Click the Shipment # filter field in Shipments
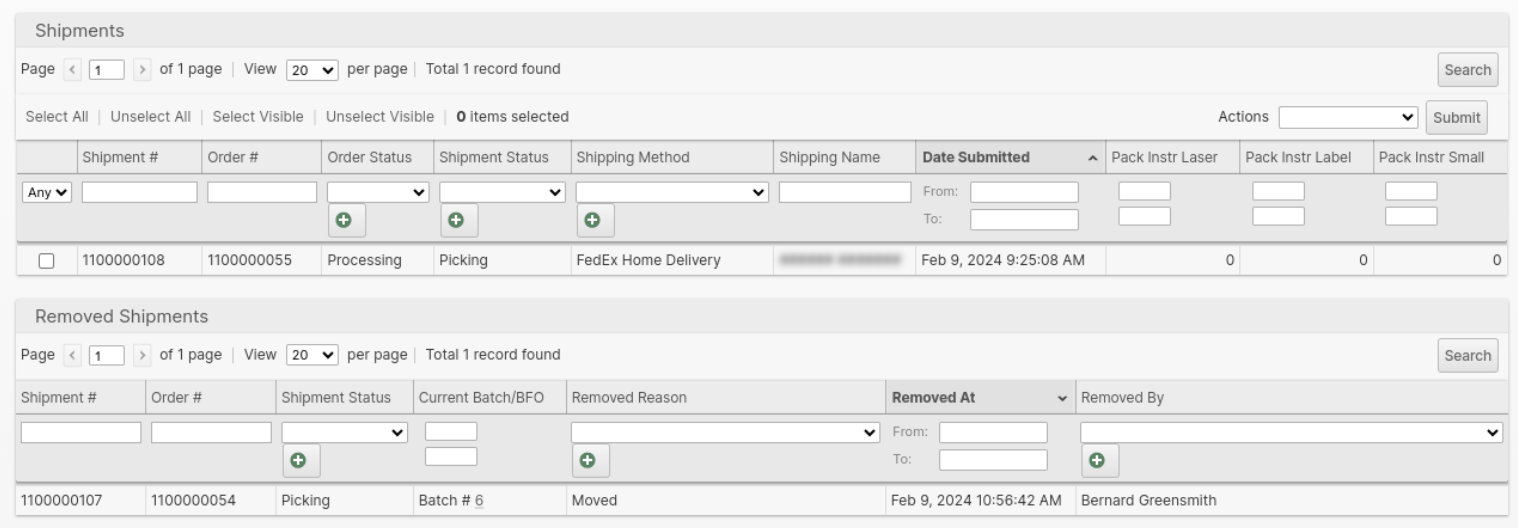The image size is (1518, 528). [x=139, y=192]
